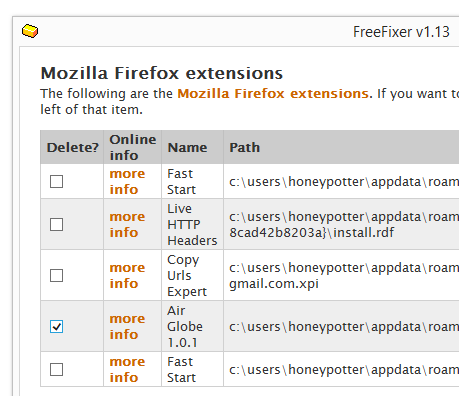Select the Air Globe extension path cell
Viewport: 459px width, 396px height.
342,326
